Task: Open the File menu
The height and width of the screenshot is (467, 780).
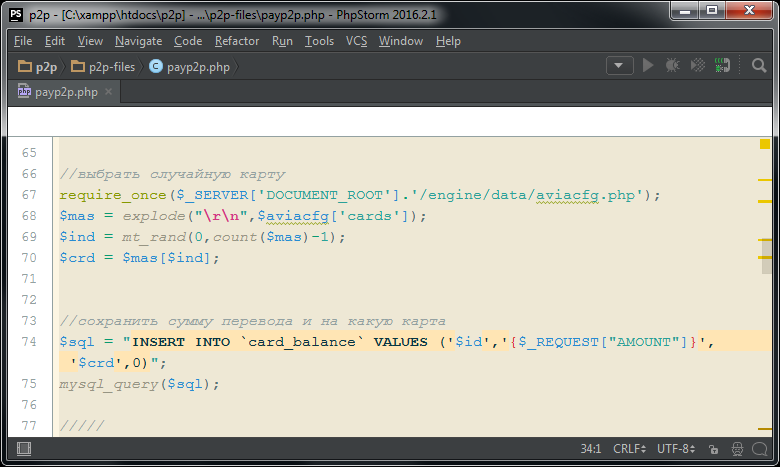Action: click(x=23, y=41)
